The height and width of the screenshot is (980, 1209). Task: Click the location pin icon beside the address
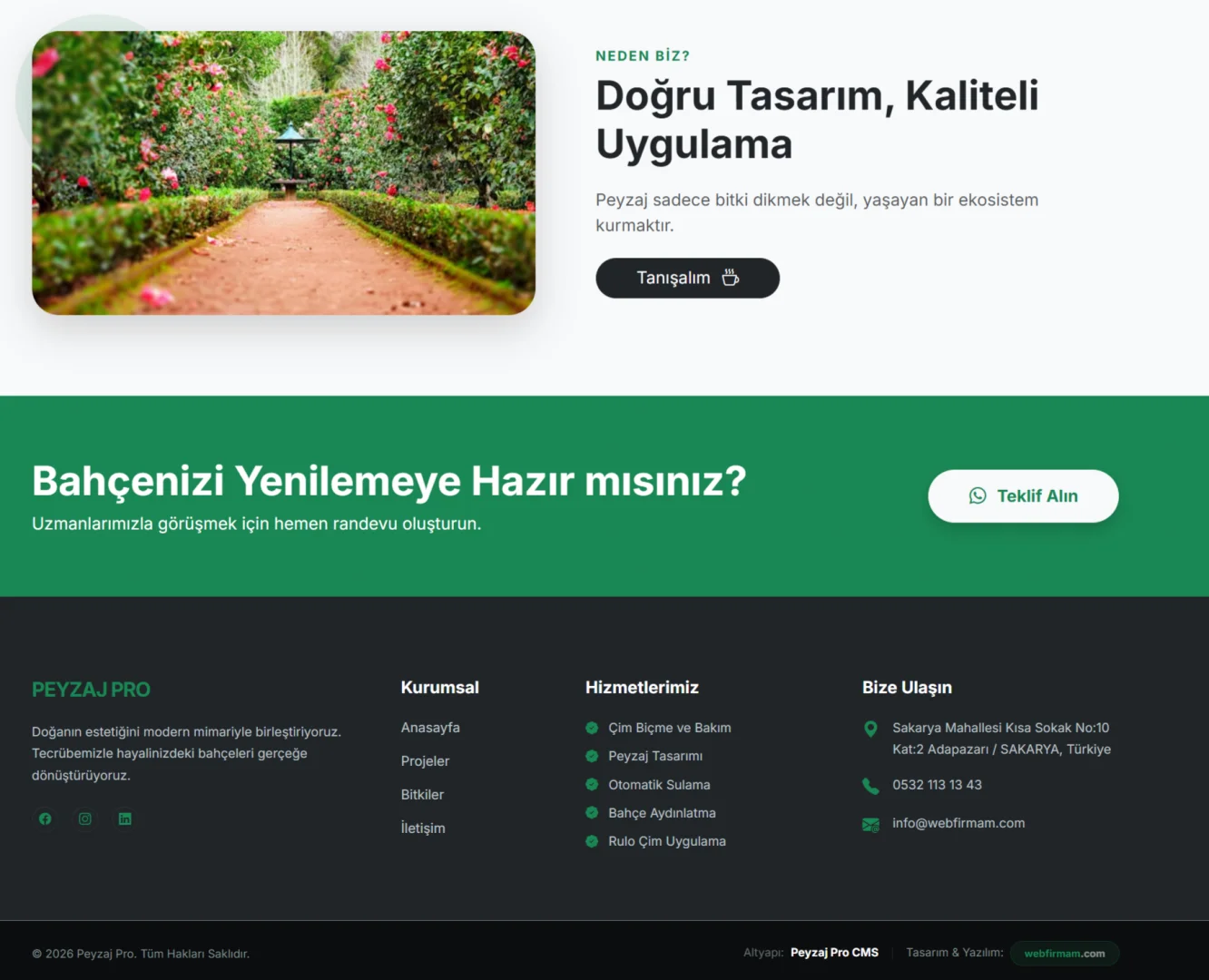point(870,729)
